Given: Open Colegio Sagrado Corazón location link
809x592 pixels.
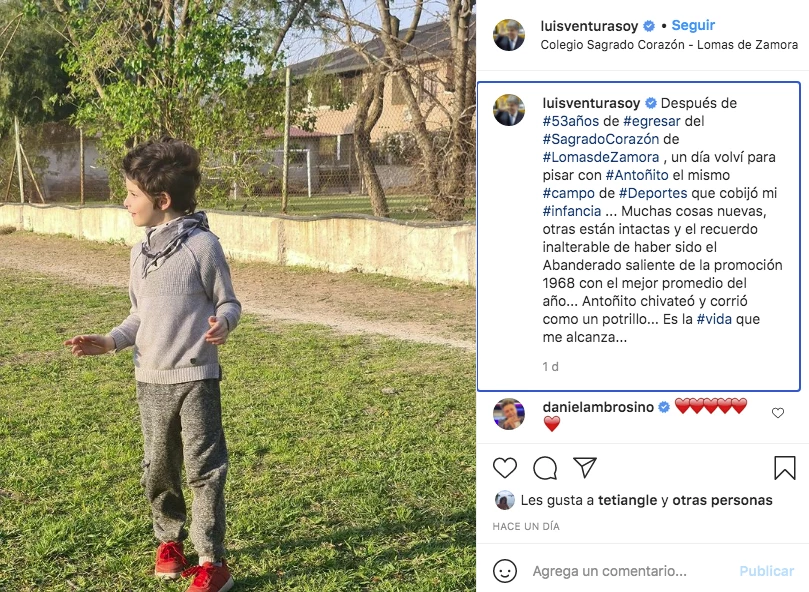Looking at the screenshot, I should (x=669, y=45).
